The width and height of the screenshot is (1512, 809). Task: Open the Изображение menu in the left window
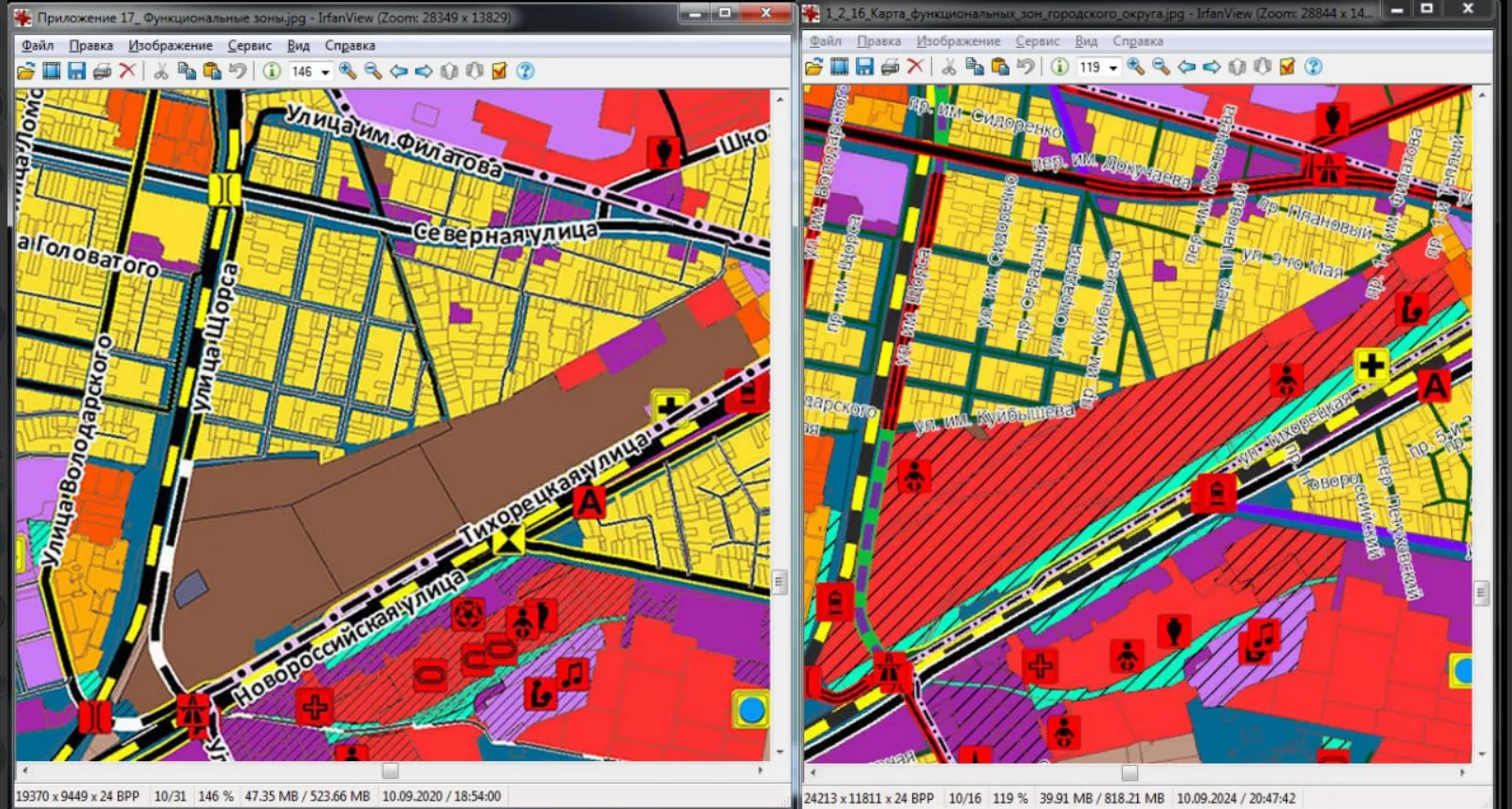click(170, 45)
